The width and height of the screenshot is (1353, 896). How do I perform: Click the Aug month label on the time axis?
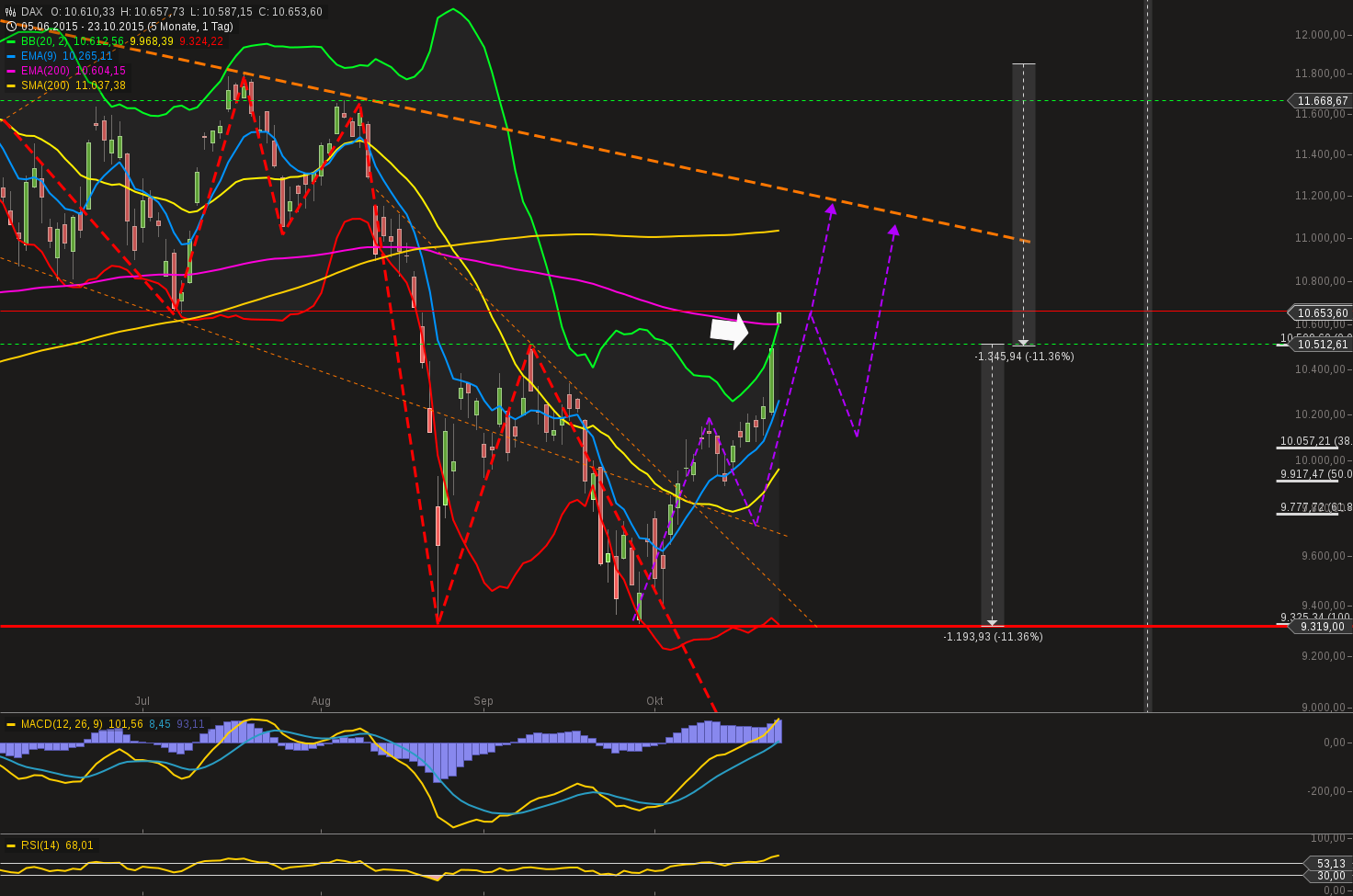tap(321, 701)
